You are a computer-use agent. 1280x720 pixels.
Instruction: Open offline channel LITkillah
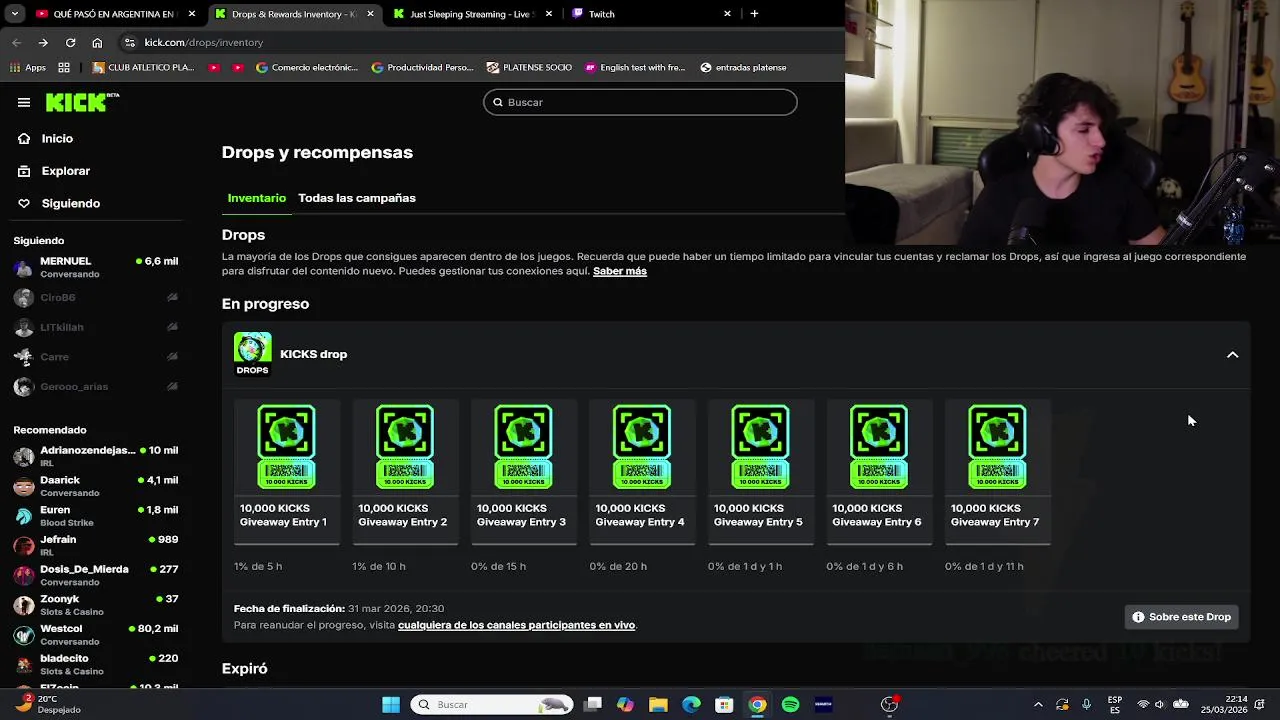tap(96, 327)
